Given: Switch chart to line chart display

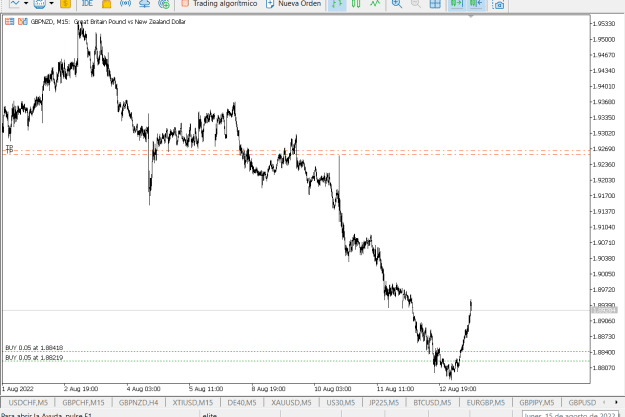Looking at the screenshot, I should tap(375, 4).
